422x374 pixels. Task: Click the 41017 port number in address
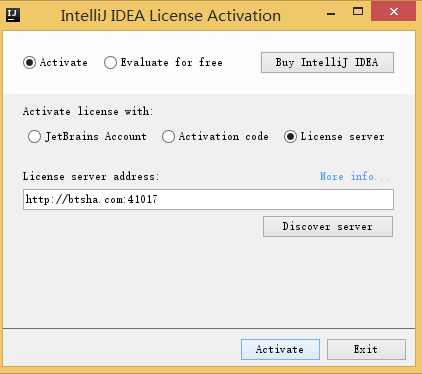(143, 199)
